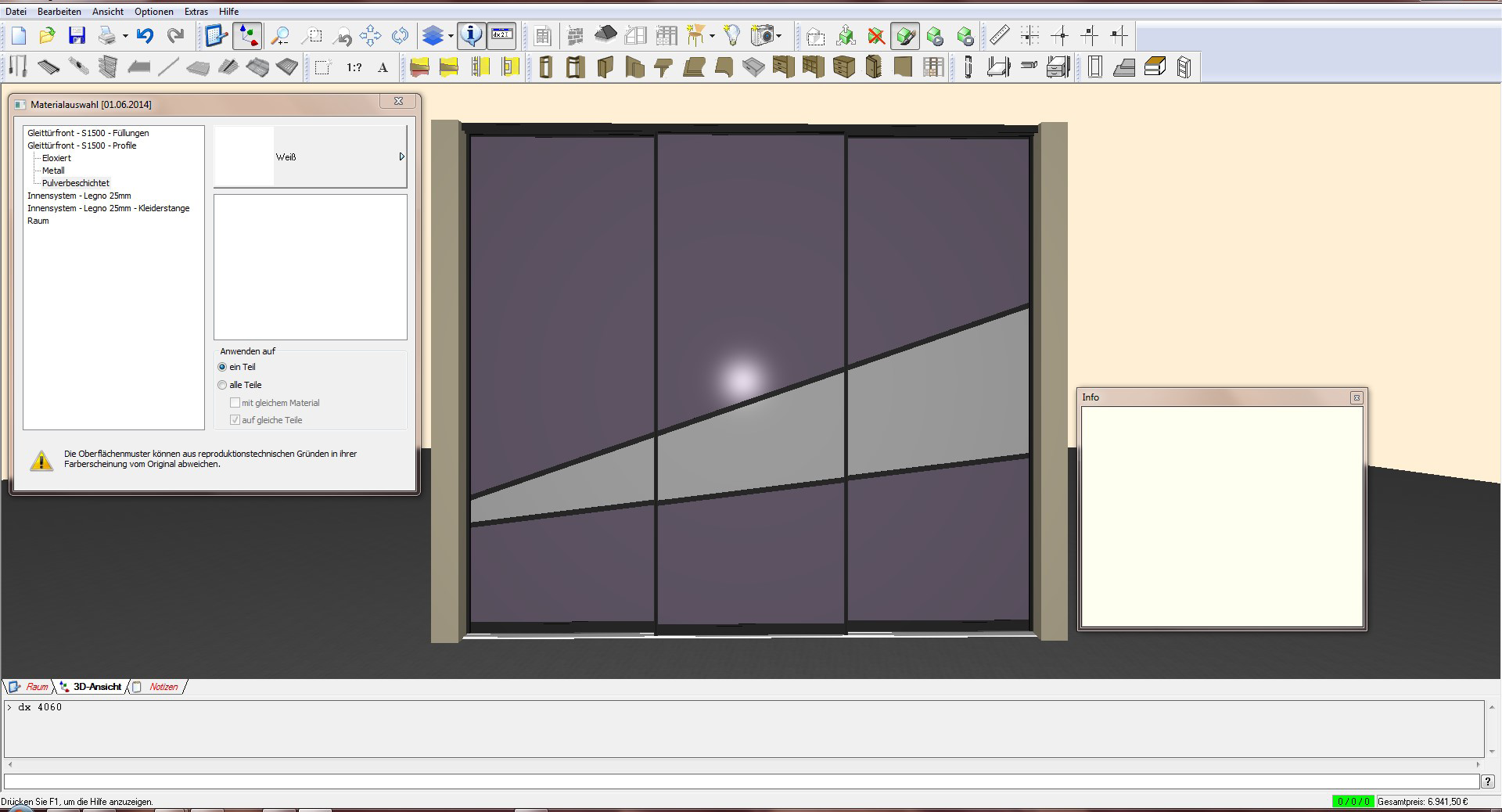Expand the Weiß material arrow
Image resolution: width=1502 pixels, height=812 pixels.
[x=401, y=157]
